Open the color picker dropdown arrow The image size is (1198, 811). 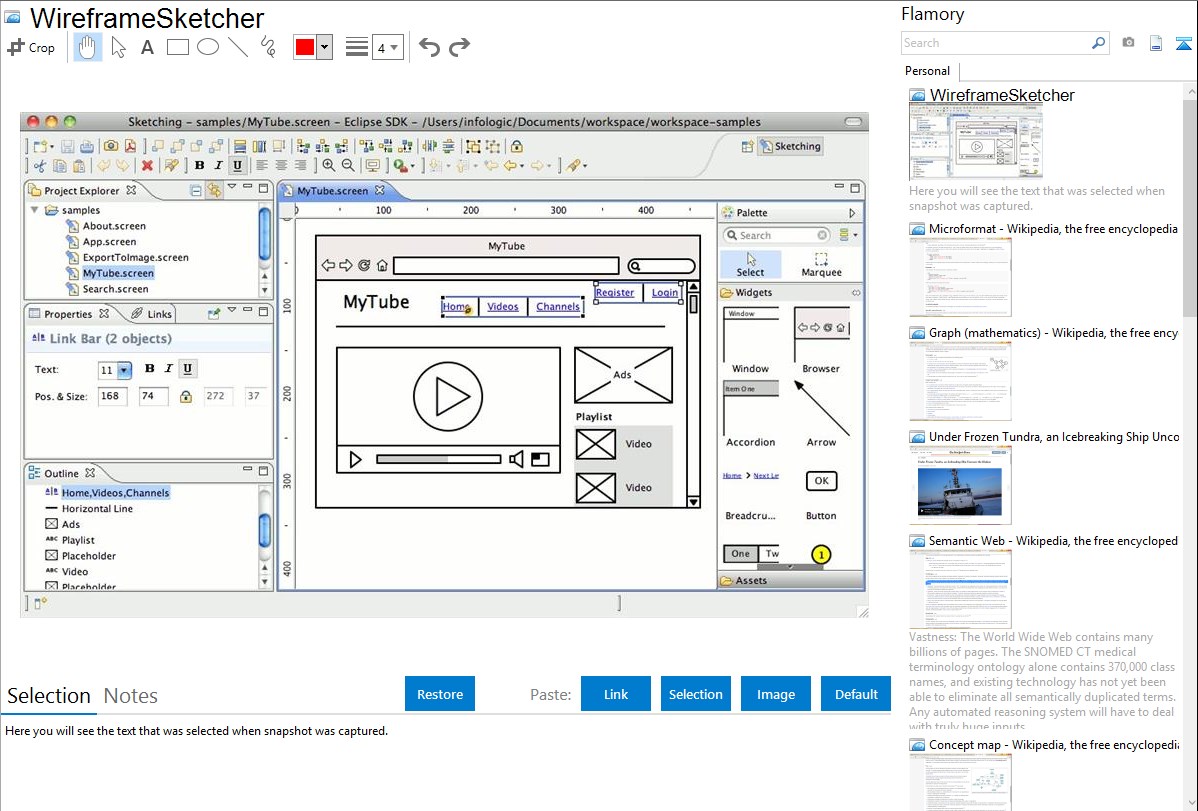tap(325, 47)
